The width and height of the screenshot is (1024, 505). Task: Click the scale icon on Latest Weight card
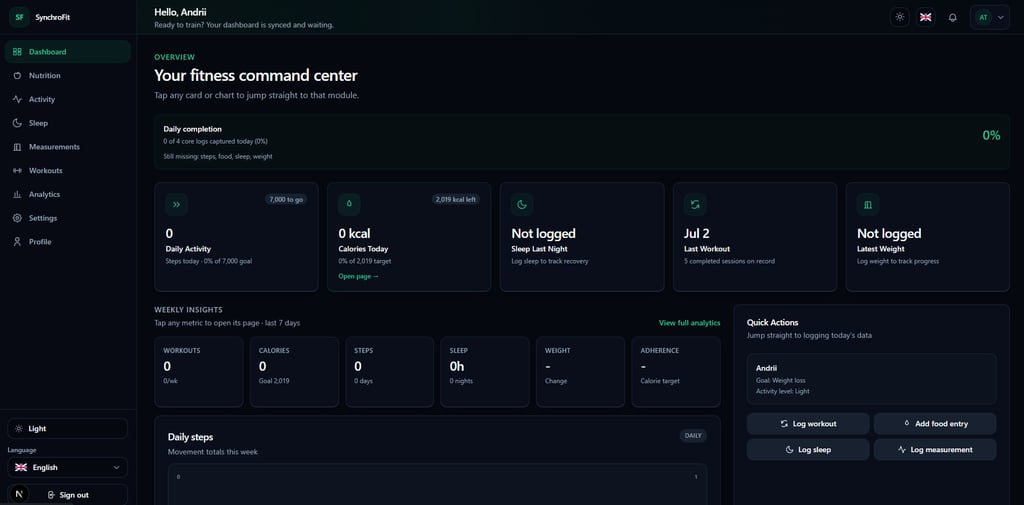click(868, 204)
